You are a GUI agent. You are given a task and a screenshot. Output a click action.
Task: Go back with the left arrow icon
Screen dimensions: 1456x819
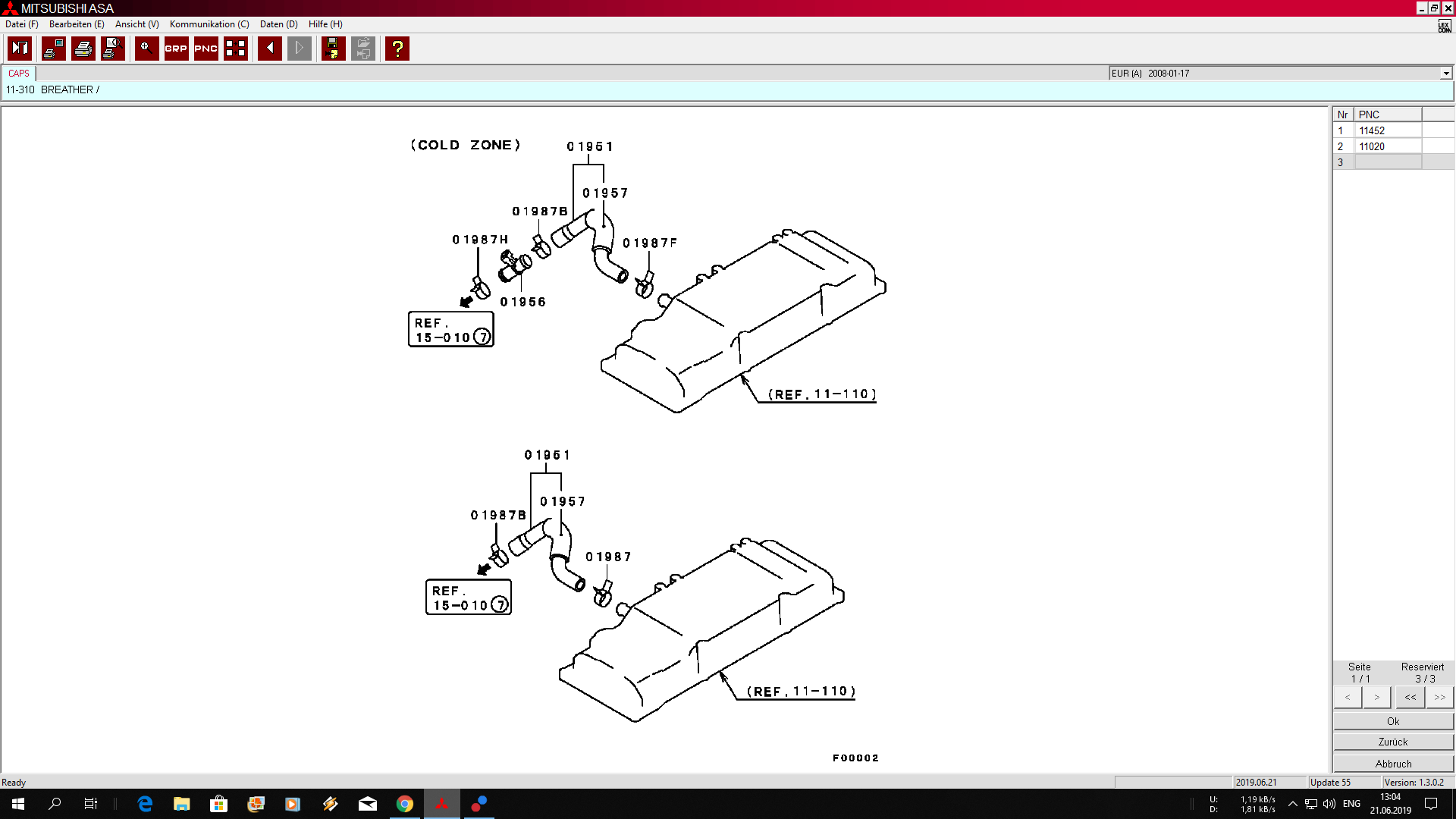point(270,49)
